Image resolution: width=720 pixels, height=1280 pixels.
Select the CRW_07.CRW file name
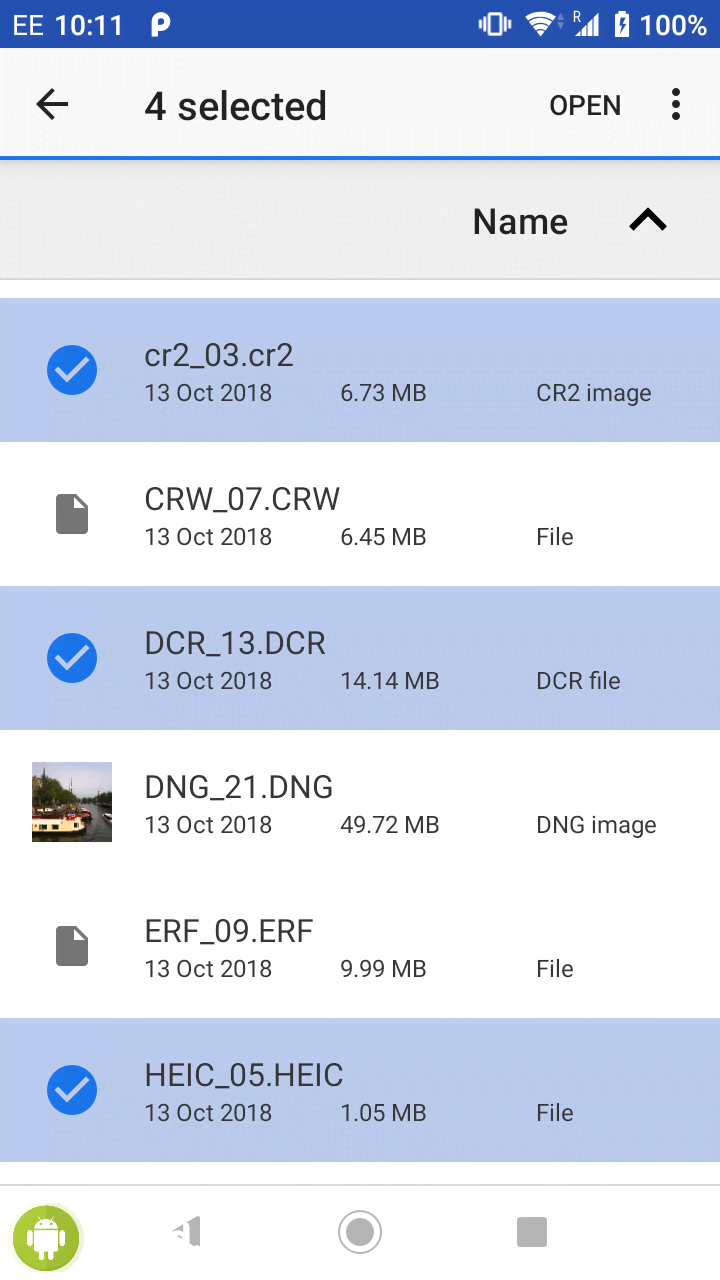(242, 498)
